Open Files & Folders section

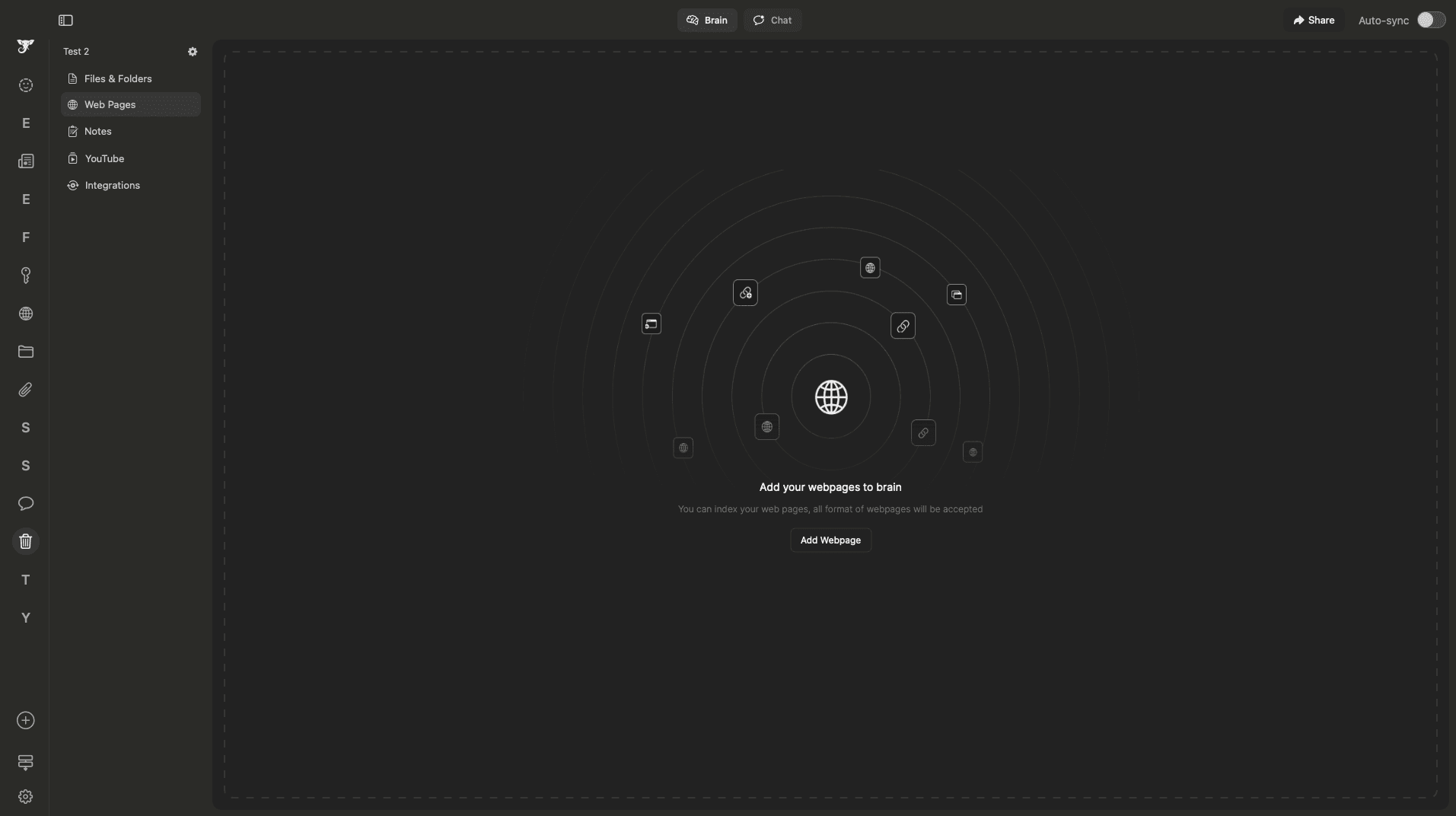[118, 79]
